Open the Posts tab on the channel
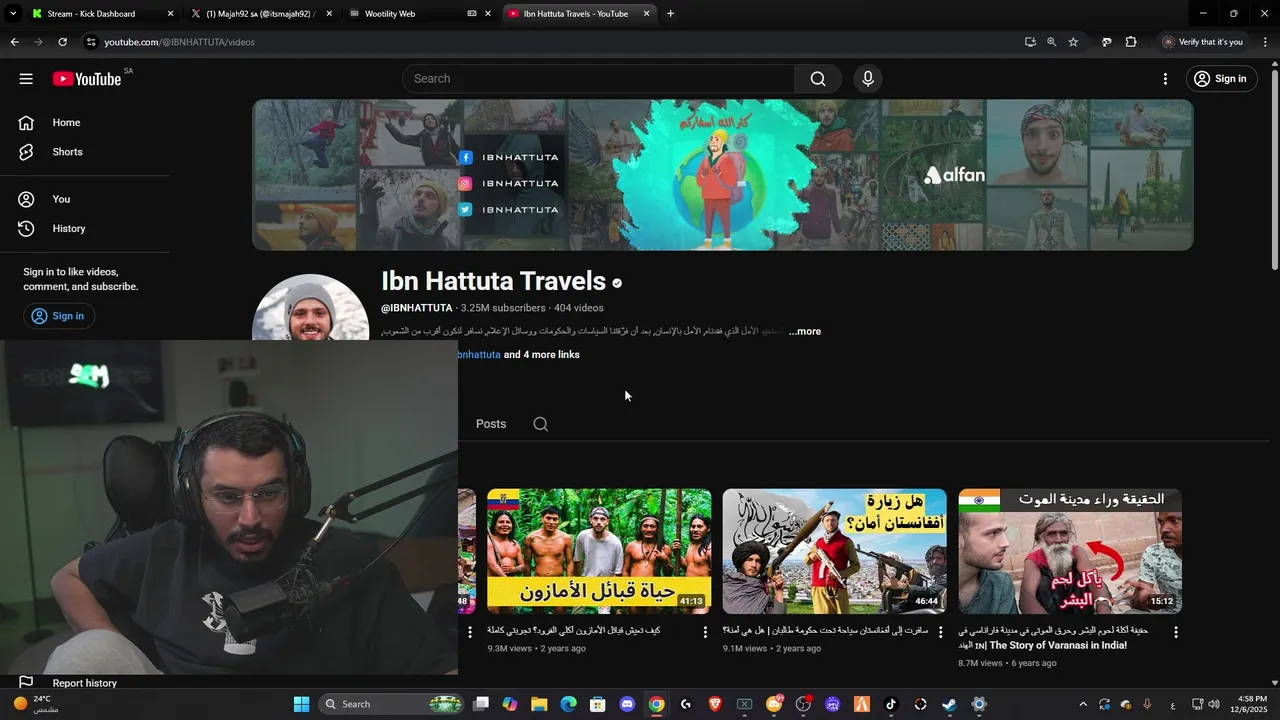This screenshot has width=1280, height=720. [x=491, y=424]
